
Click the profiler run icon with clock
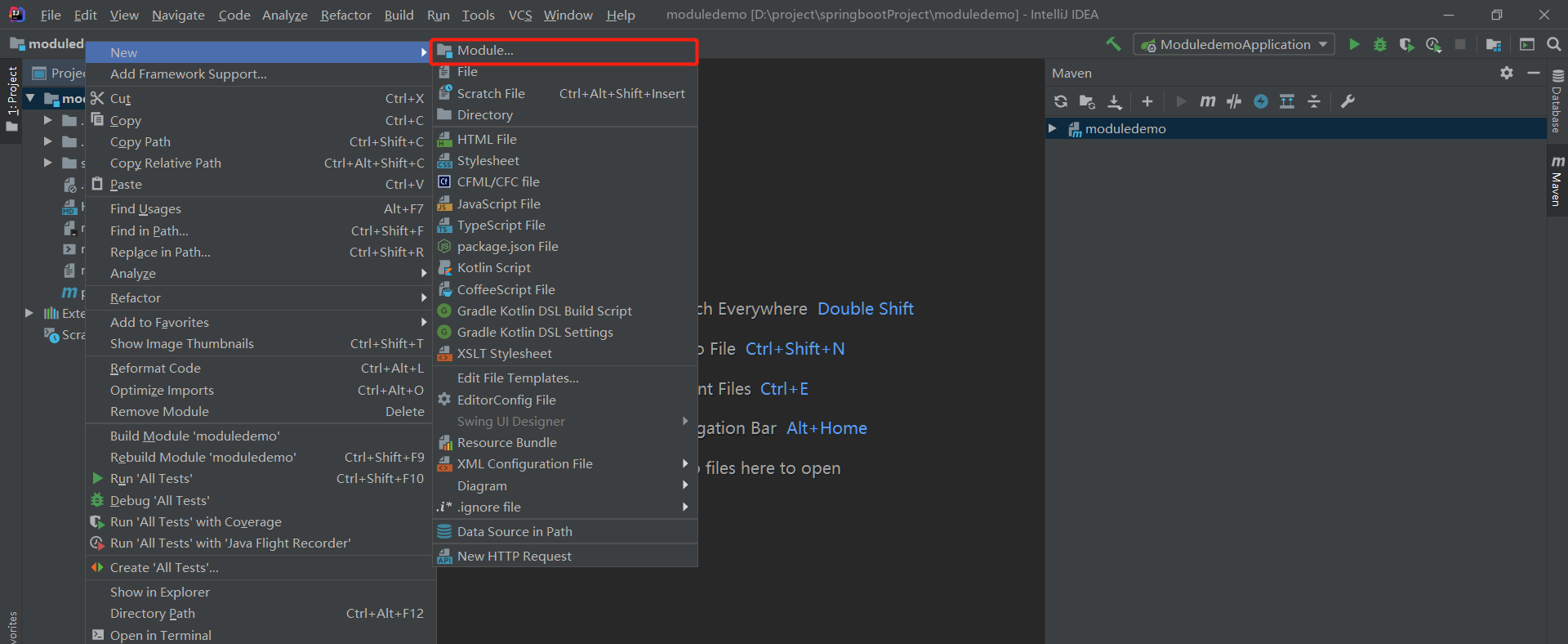1433,44
